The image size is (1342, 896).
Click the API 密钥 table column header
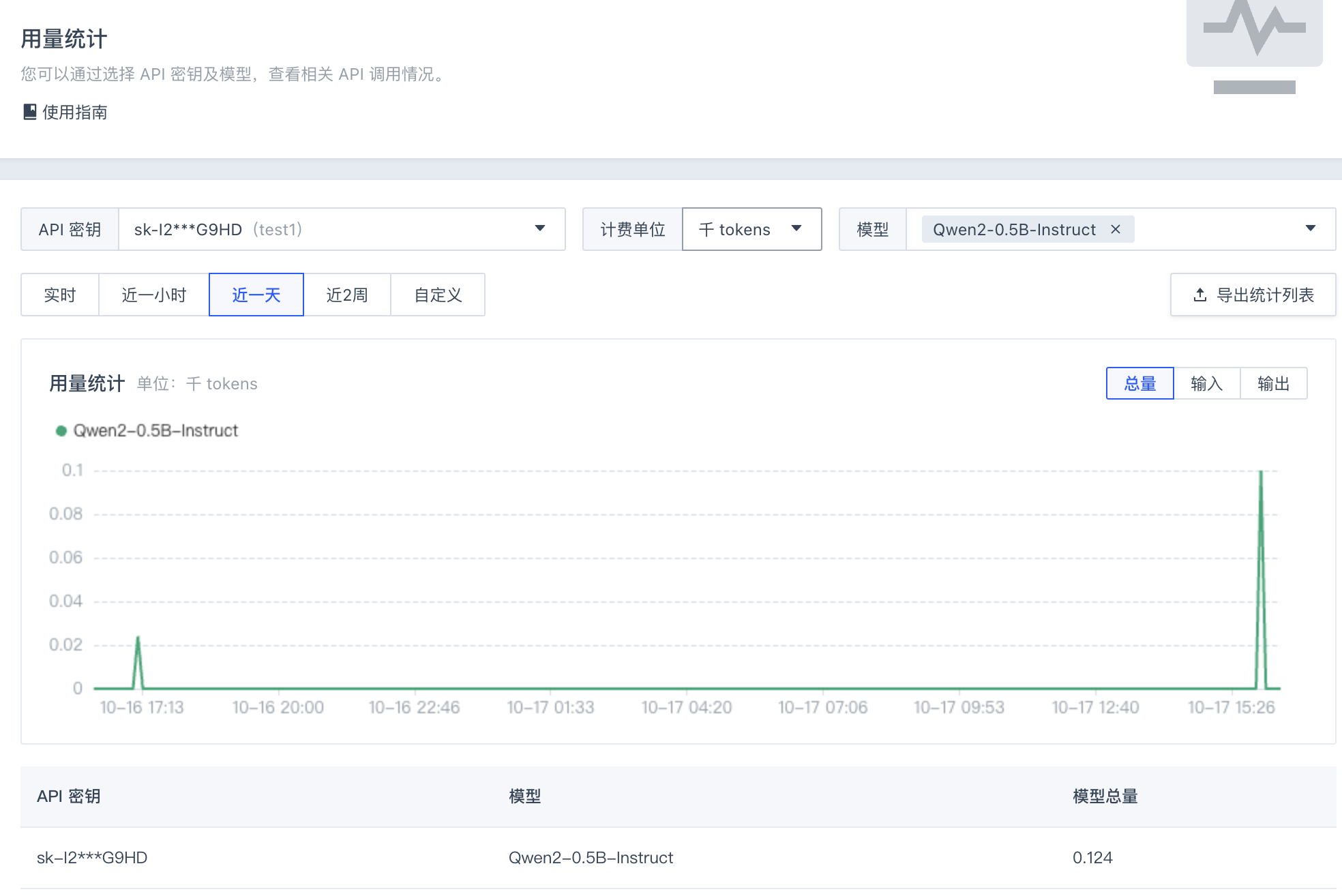click(69, 796)
